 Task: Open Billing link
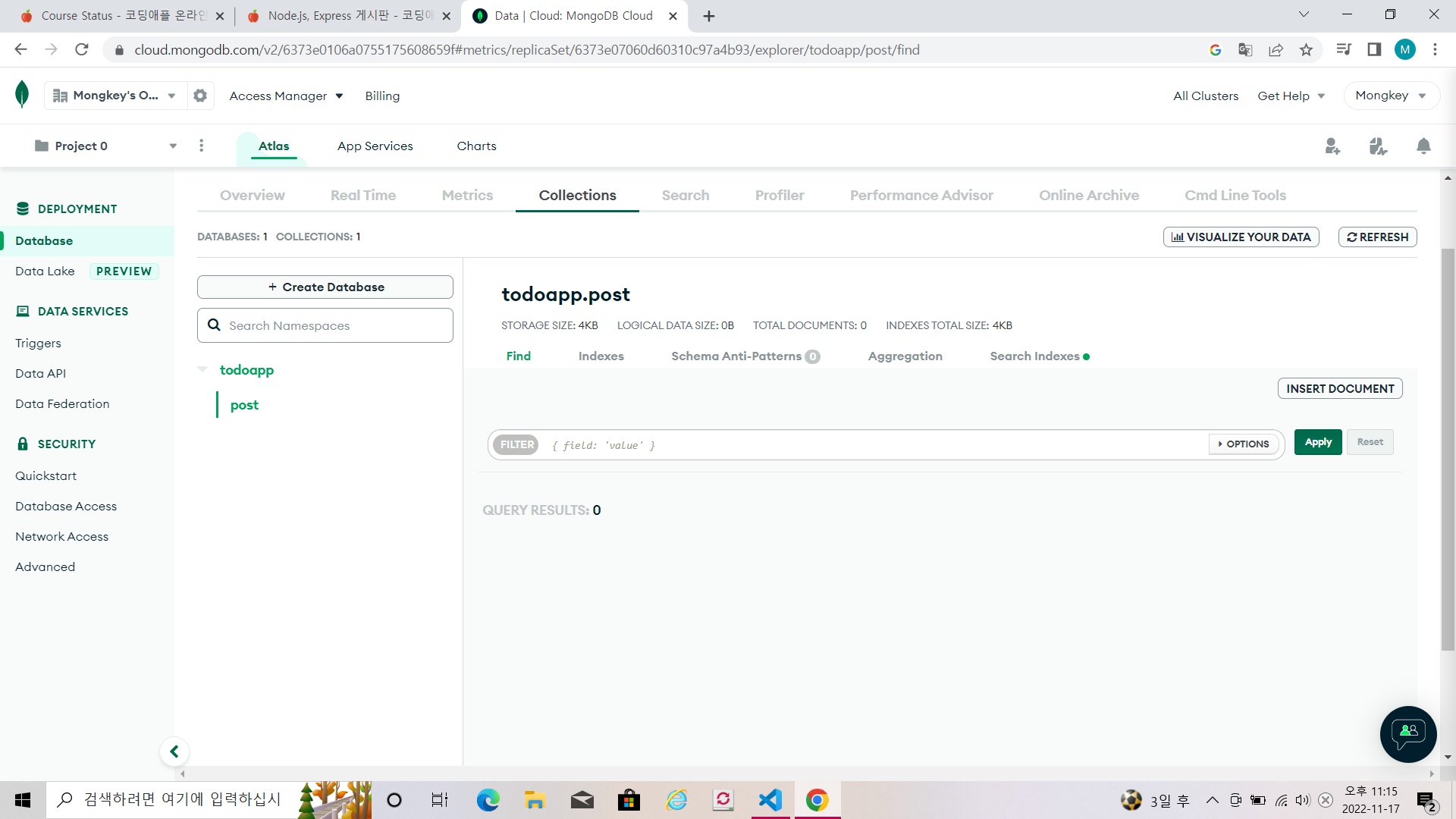[x=382, y=96]
